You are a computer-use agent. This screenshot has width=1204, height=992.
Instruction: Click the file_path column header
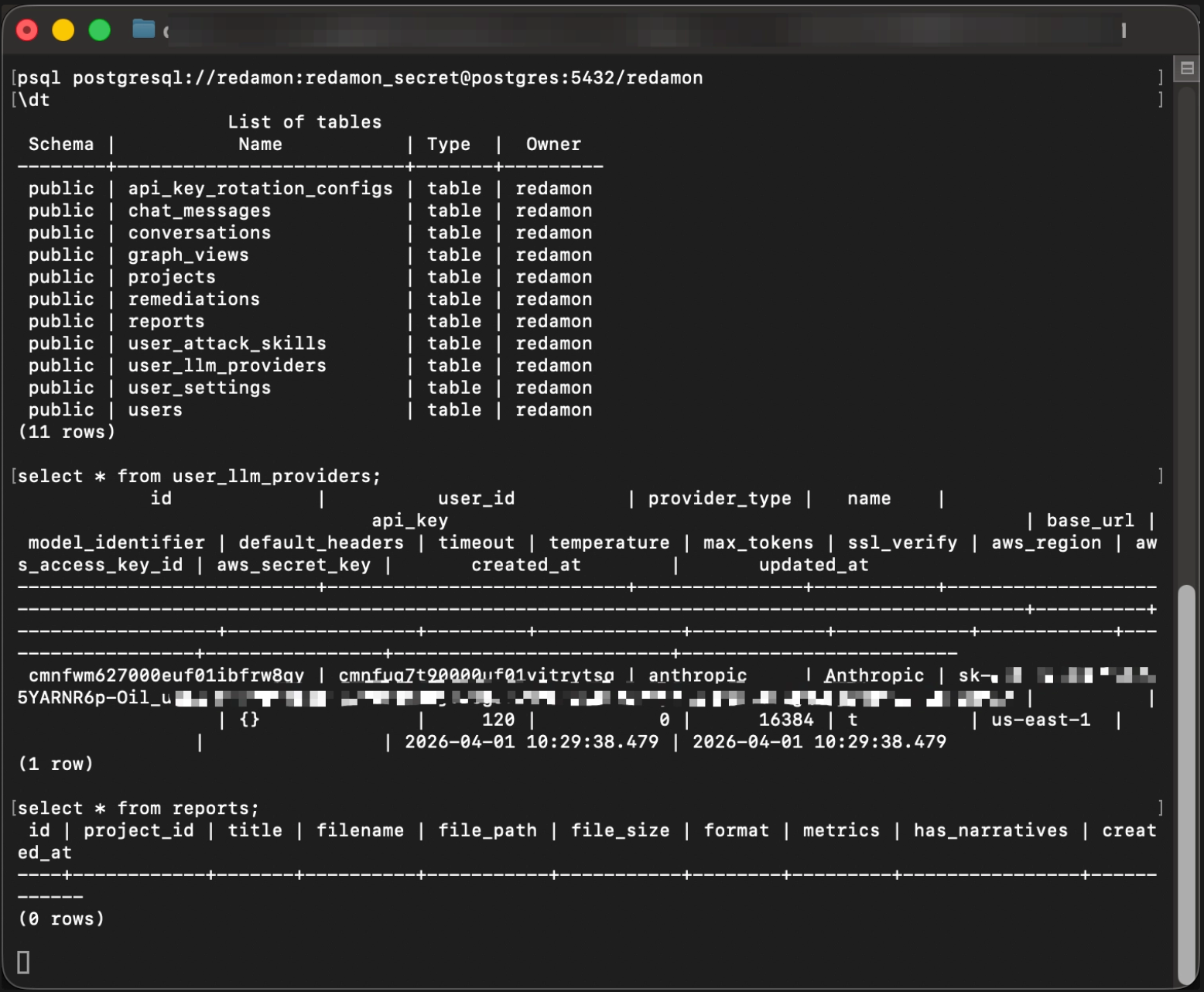point(487,831)
